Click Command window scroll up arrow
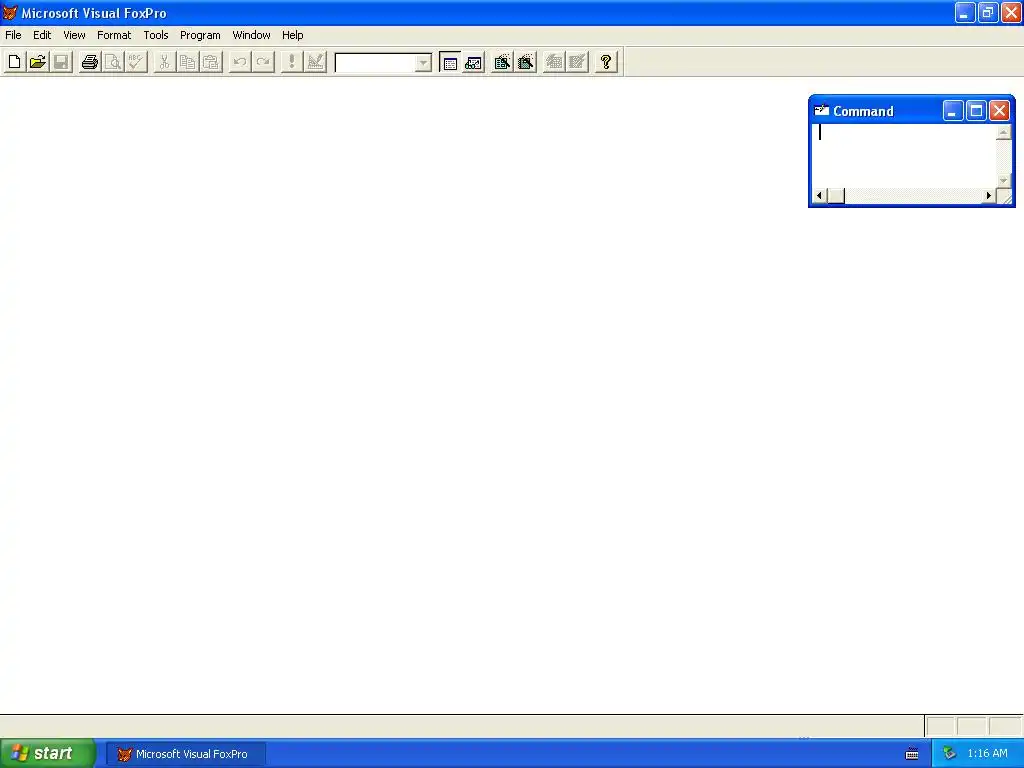Viewport: 1024px width, 768px height. (x=1004, y=132)
